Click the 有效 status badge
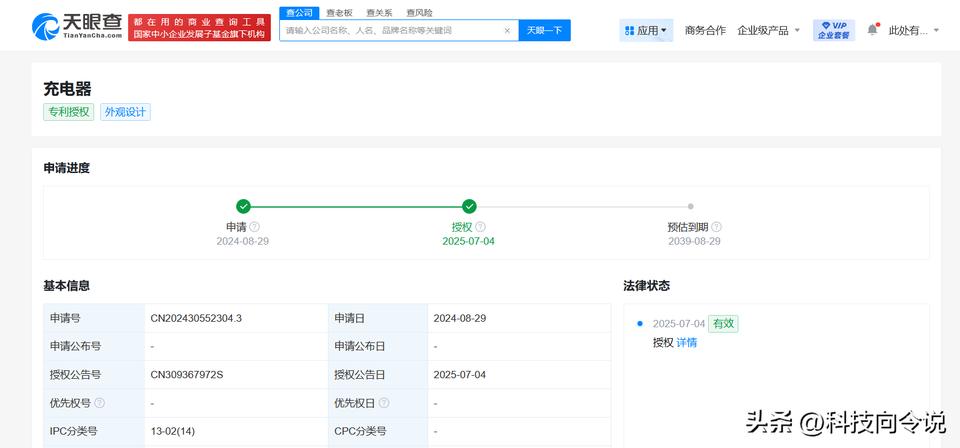960x448 pixels. pos(723,324)
